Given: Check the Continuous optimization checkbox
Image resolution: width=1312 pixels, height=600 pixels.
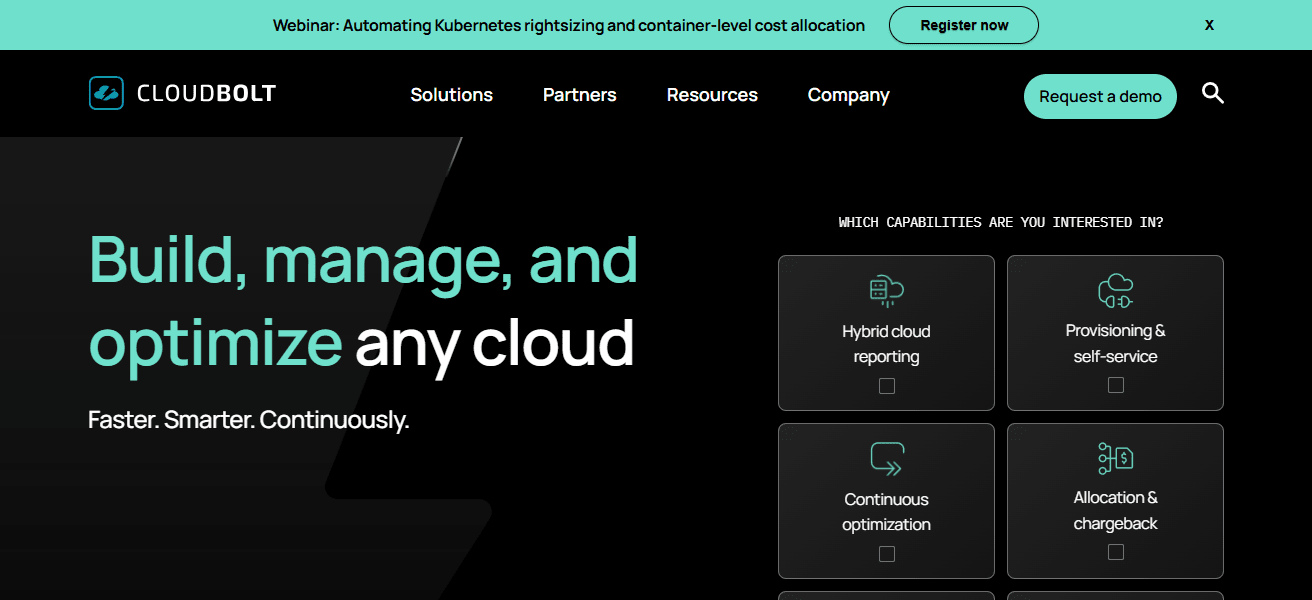Looking at the screenshot, I should coord(887,554).
